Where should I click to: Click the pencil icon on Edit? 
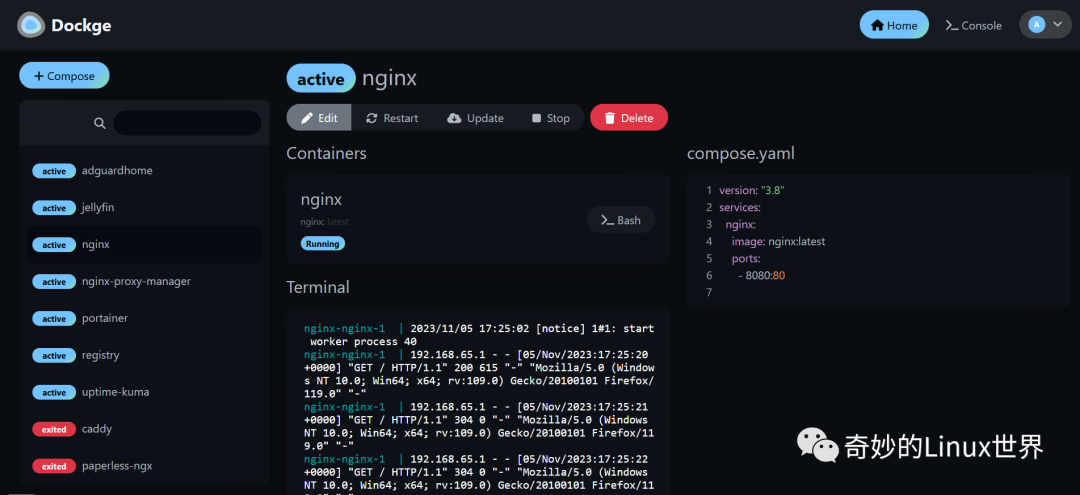(307, 118)
